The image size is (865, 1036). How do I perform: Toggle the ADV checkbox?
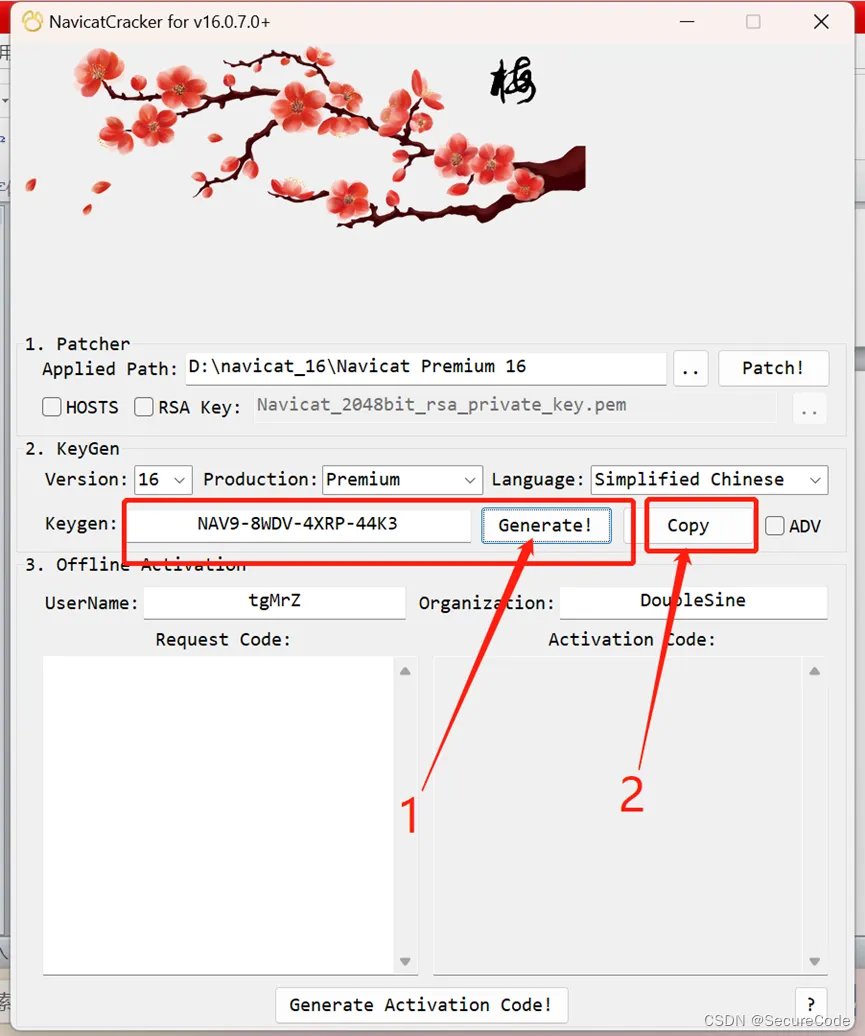774,526
